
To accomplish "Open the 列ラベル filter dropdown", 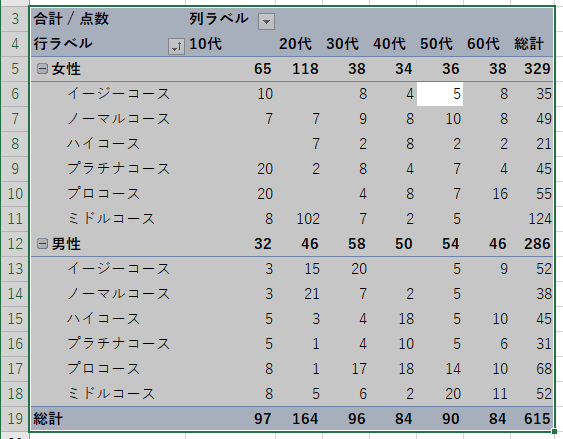I will (x=266, y=22).
